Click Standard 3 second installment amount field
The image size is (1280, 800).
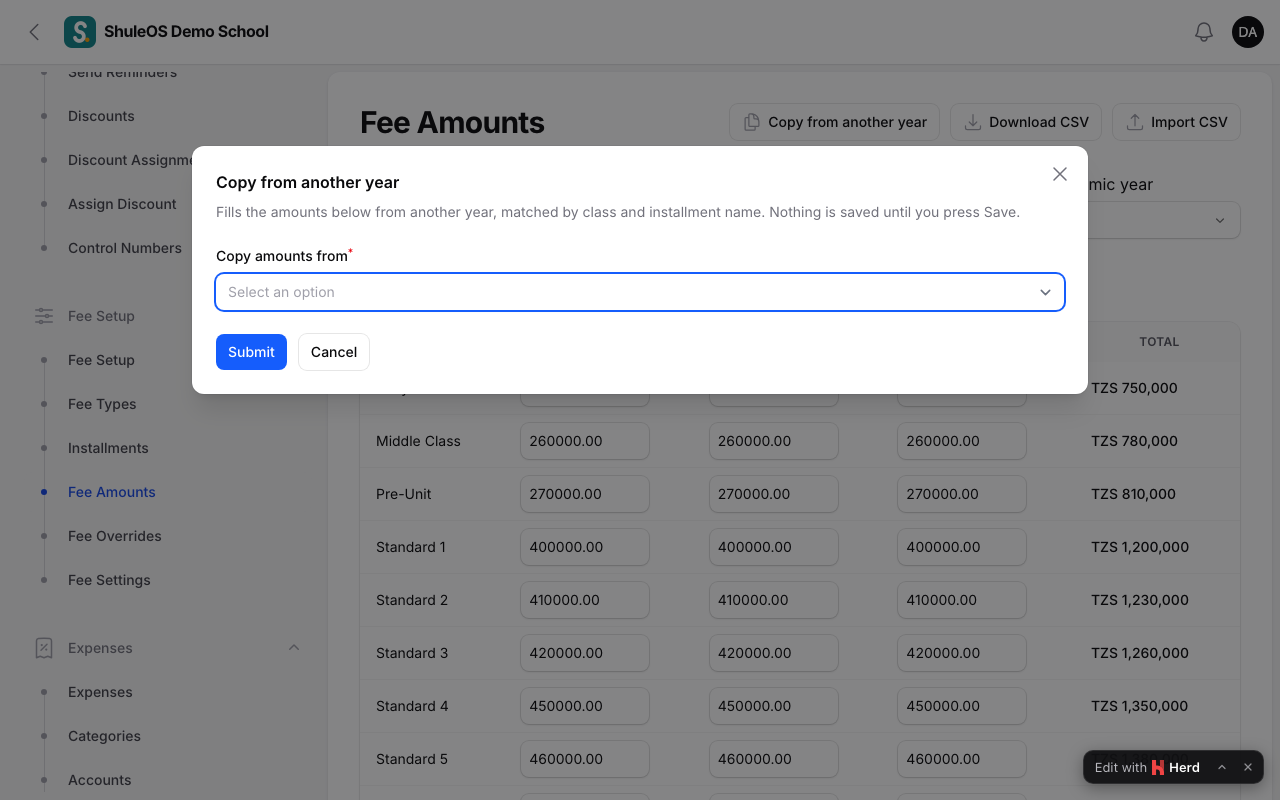pos(774,653)
